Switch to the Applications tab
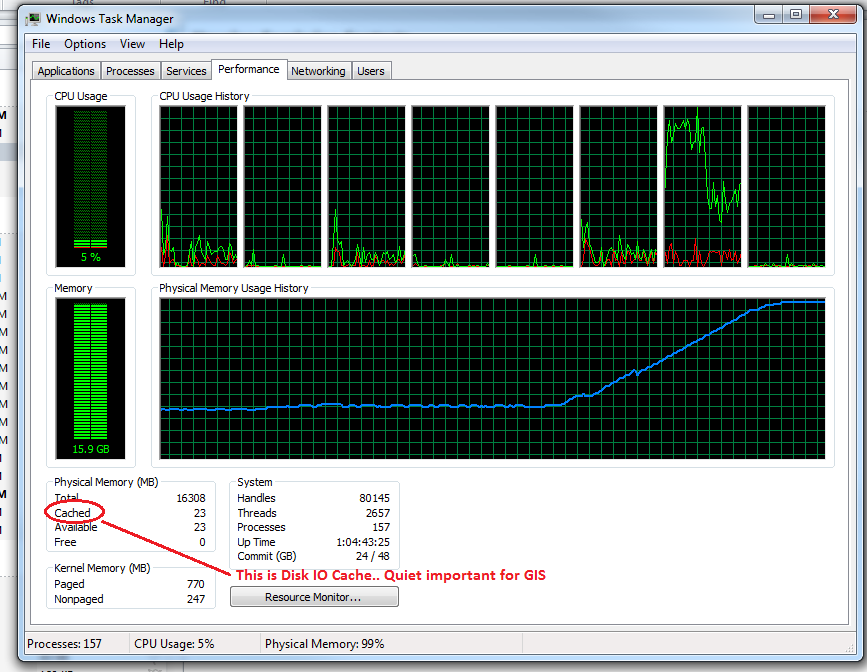Image resolution: width=867 pixels, height=672 pixels. pos(66,71)
